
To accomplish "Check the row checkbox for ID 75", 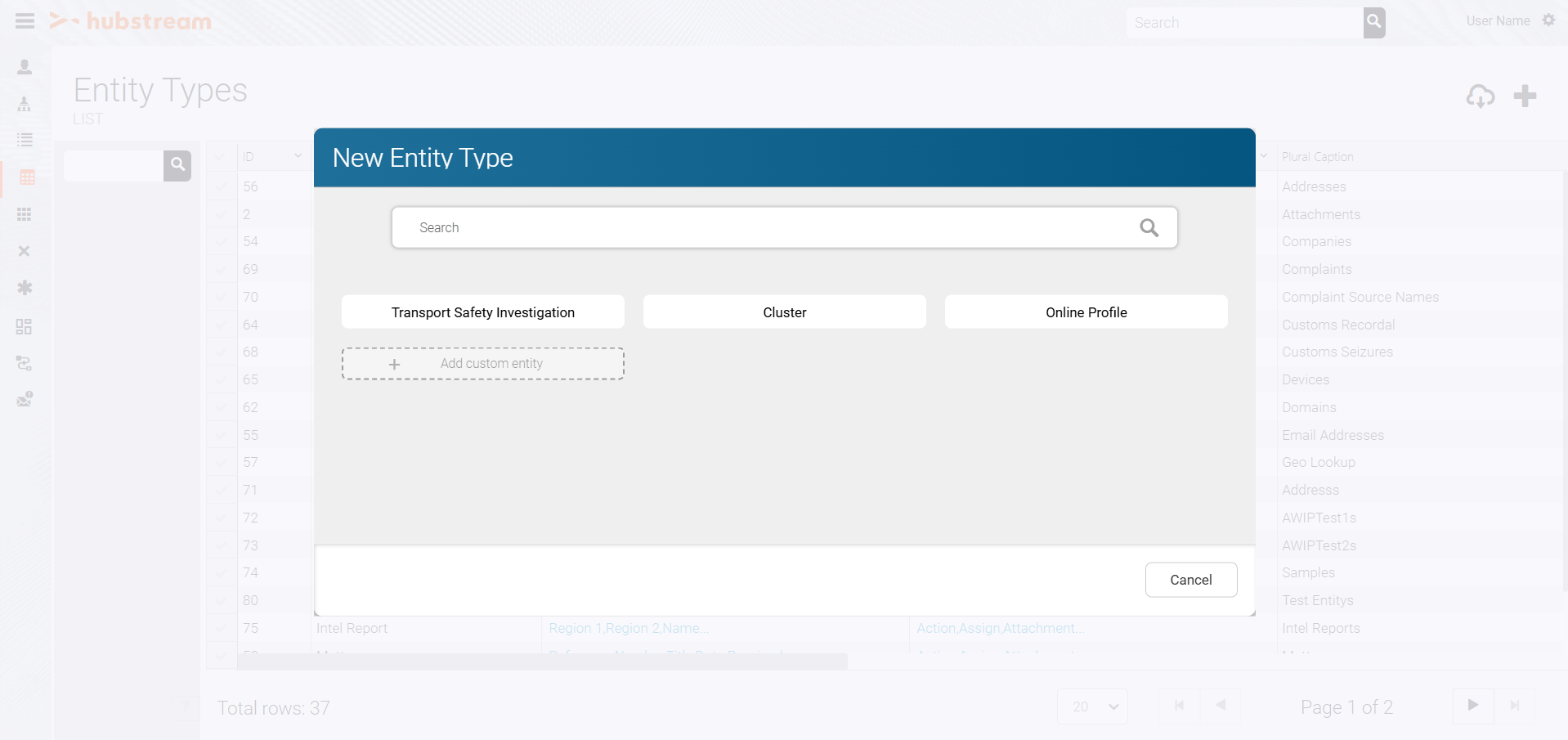I will pos(221,628).
